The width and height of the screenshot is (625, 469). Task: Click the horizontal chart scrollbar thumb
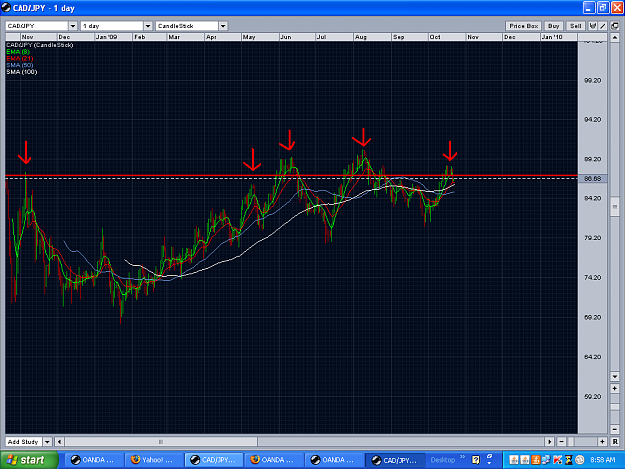point(161,442)
